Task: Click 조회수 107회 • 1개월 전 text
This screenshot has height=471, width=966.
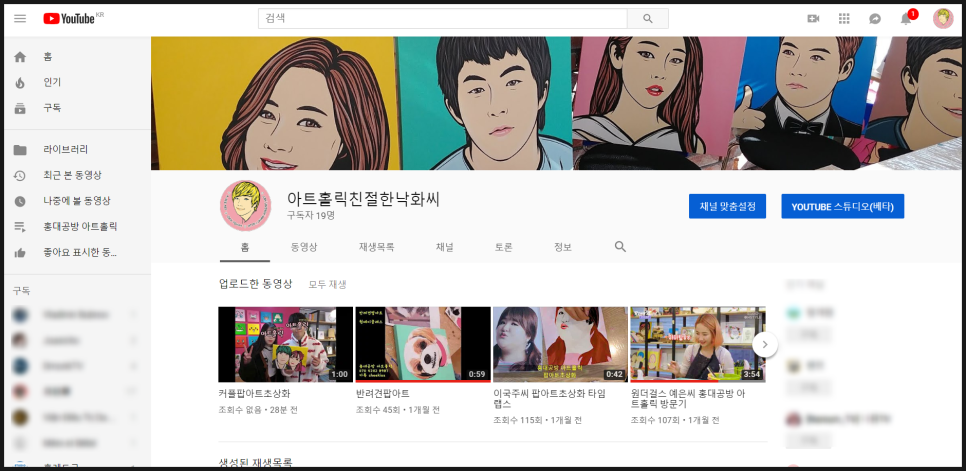Action: [x=675, y=421]
